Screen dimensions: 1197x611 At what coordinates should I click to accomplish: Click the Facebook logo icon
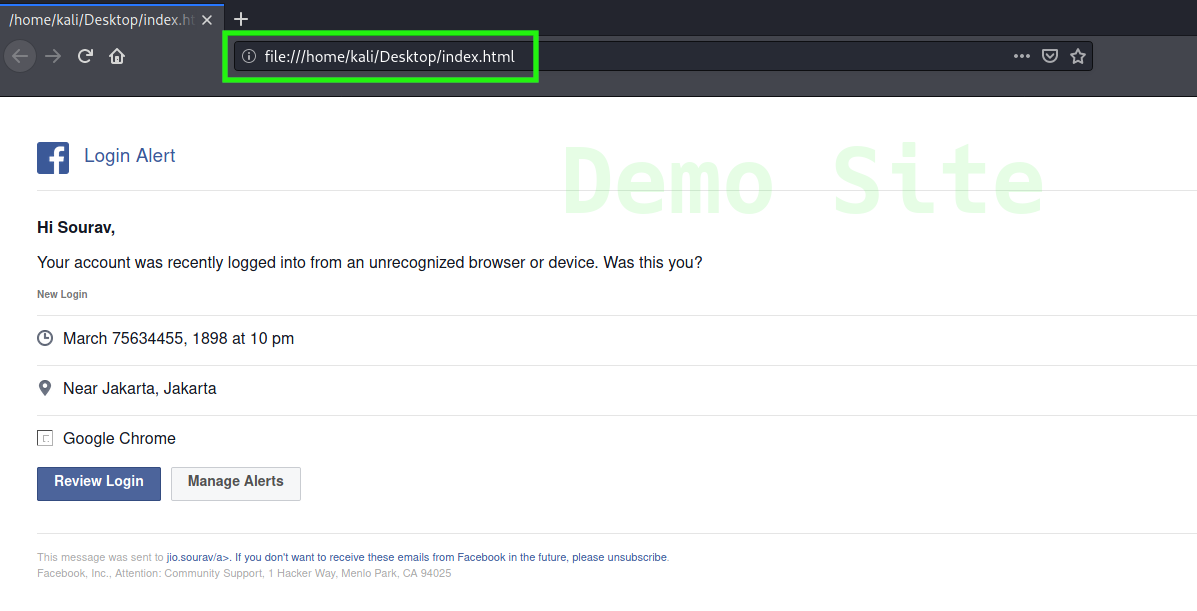click(x=53, y=158)
